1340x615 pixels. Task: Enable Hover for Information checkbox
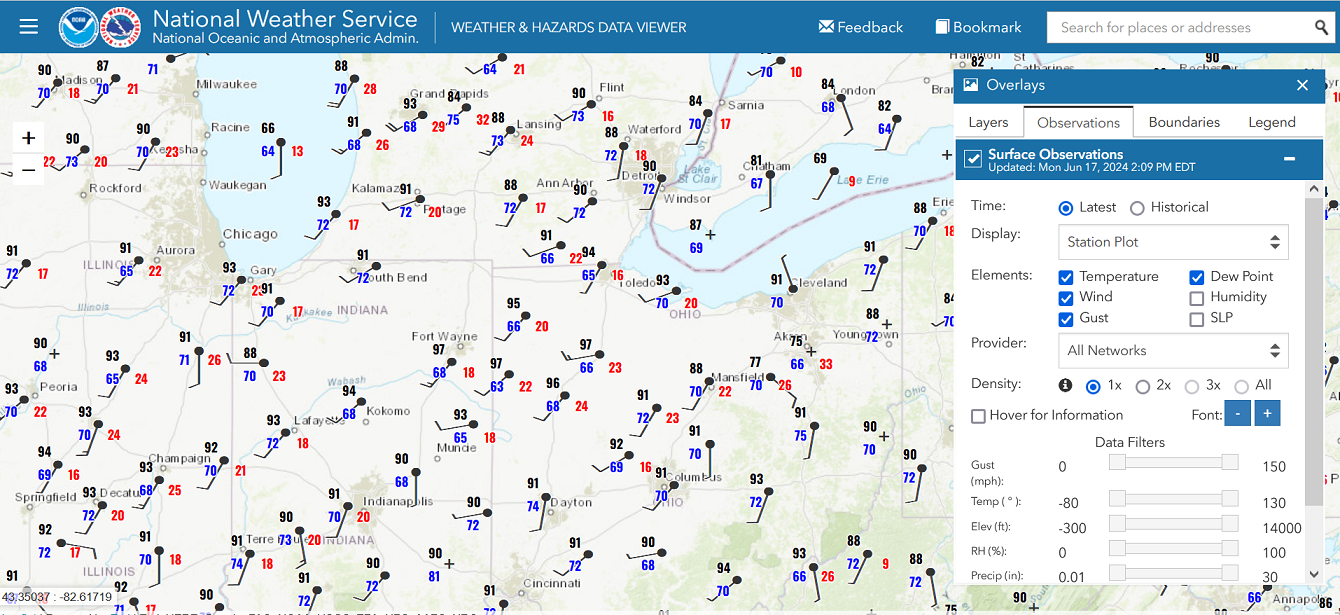(x=979, y=416)
